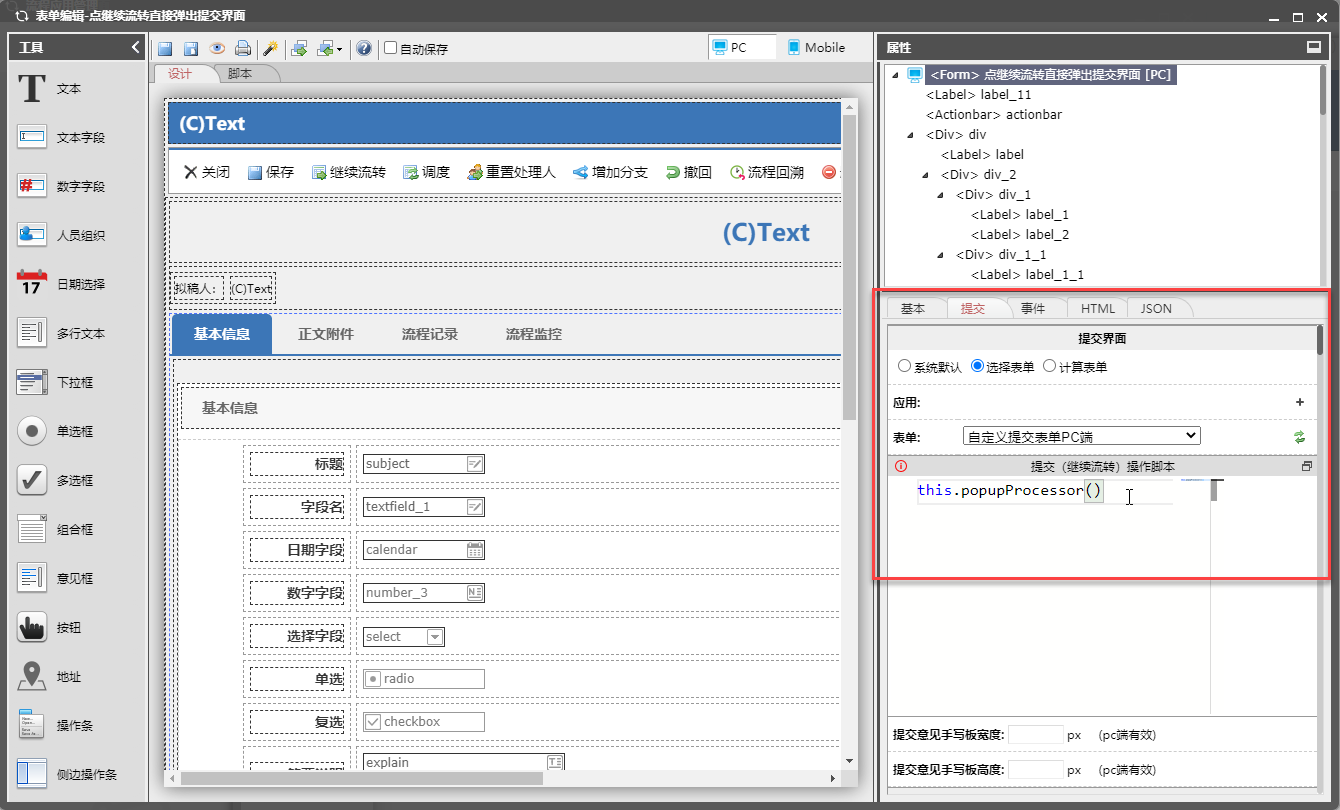This screenshot has width=1340, height=810.
Task: Open the dropdown arrow next to import icon
Action: click(339, 49)
